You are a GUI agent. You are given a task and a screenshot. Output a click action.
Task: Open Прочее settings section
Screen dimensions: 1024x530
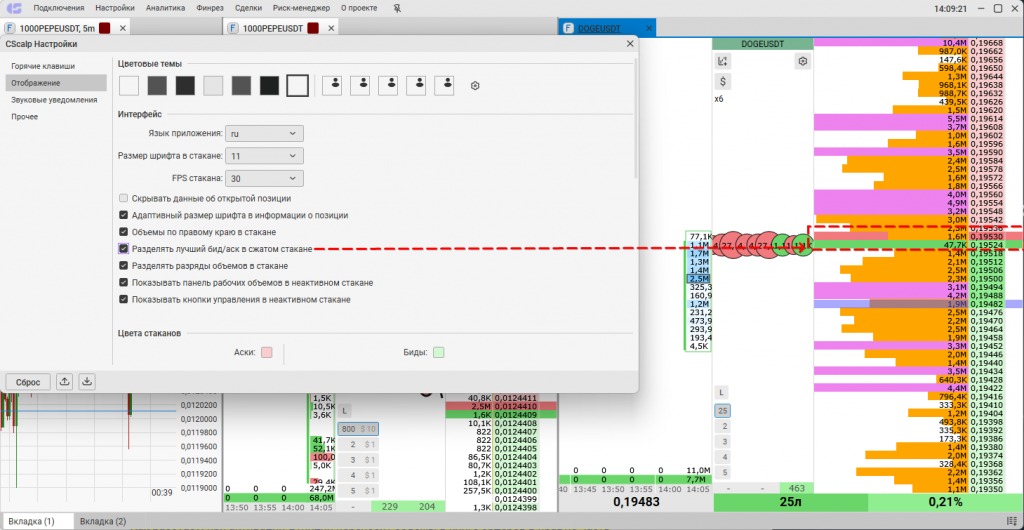pos(56,117)
